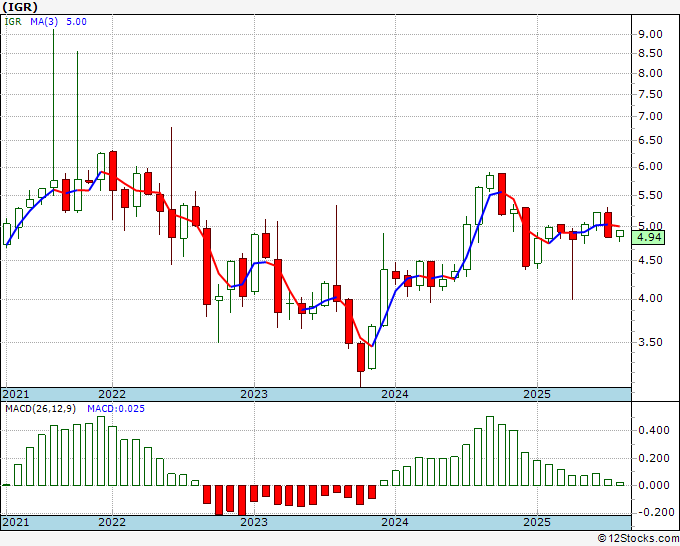680x546 pixels.
Task: Click the 4.00 price axis label
Action: click(x=650, y=298)
